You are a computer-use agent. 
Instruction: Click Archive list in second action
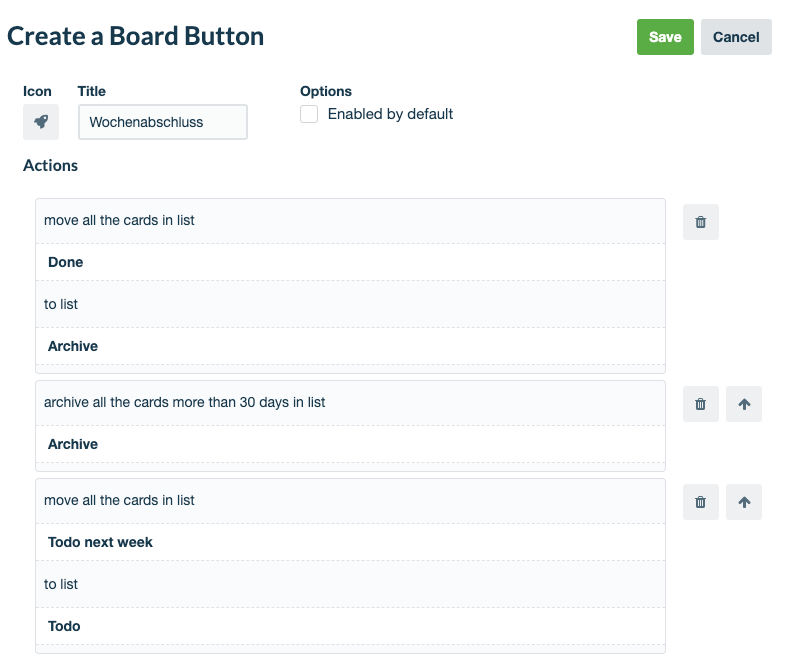pos(350,444)
